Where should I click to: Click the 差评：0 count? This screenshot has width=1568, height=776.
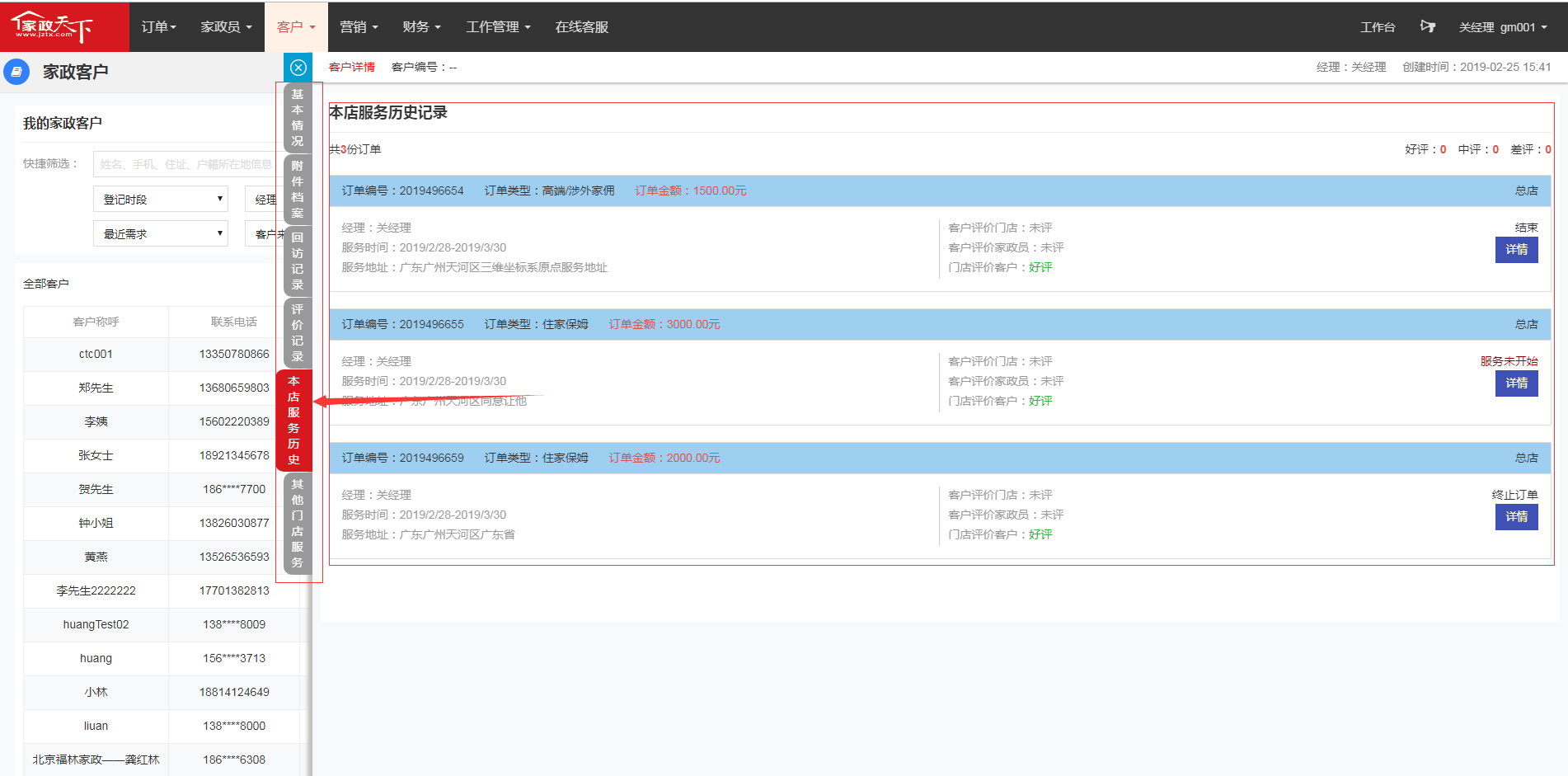(x=1531, y=149)
